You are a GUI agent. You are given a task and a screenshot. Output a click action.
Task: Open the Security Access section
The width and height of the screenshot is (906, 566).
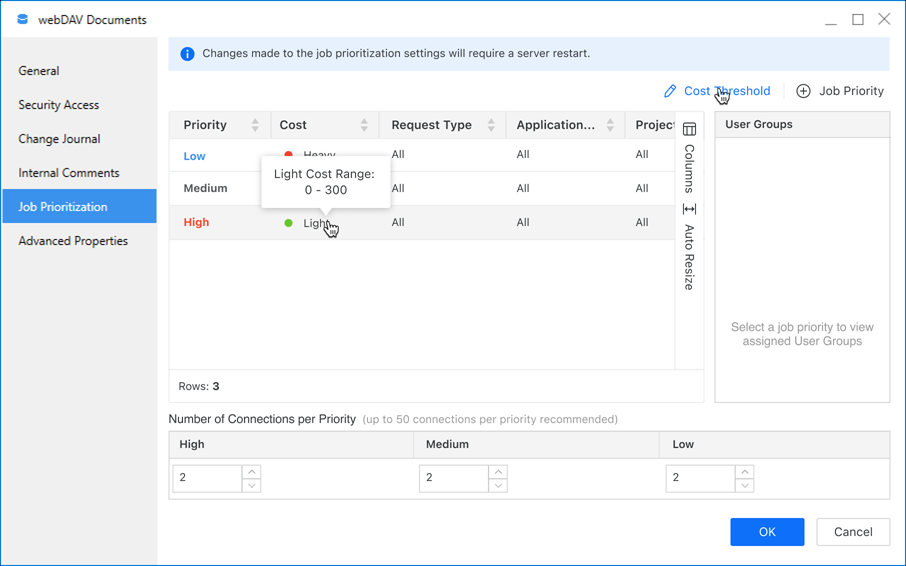tap(58, 105)
